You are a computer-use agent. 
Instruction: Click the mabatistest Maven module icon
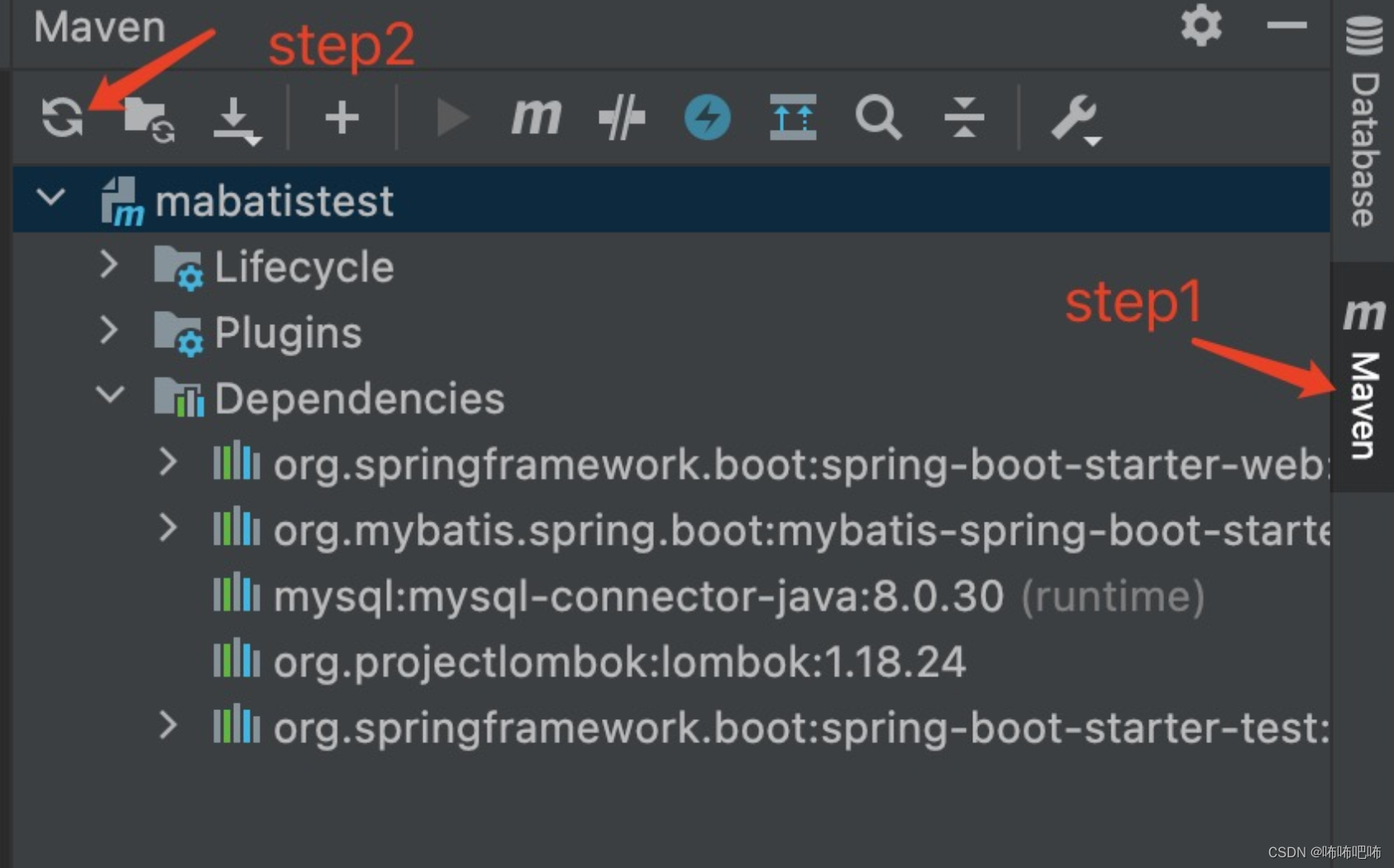click(122, 201)
